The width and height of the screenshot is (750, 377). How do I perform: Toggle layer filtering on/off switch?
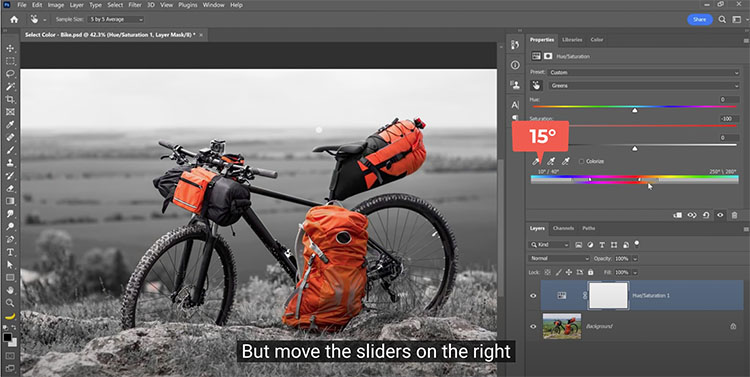pos(637,244)
